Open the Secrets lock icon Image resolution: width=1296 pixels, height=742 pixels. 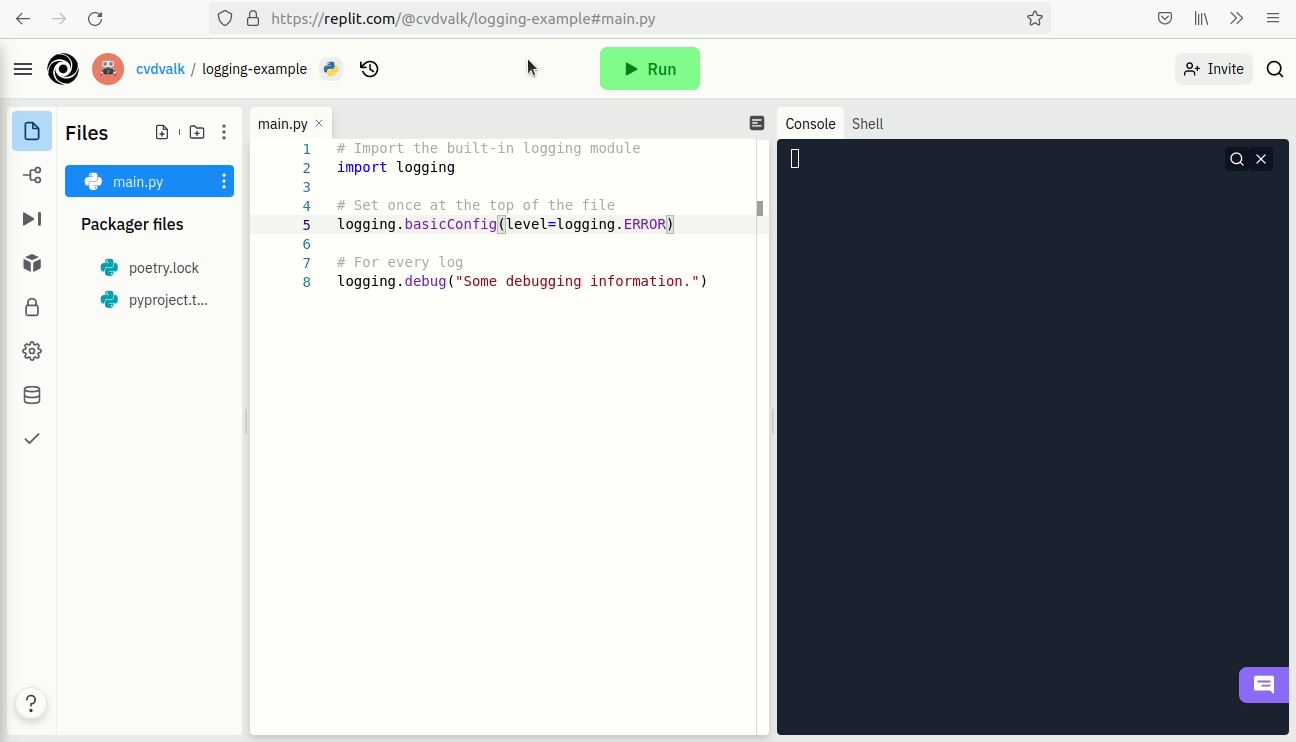(x=31, y=307)
